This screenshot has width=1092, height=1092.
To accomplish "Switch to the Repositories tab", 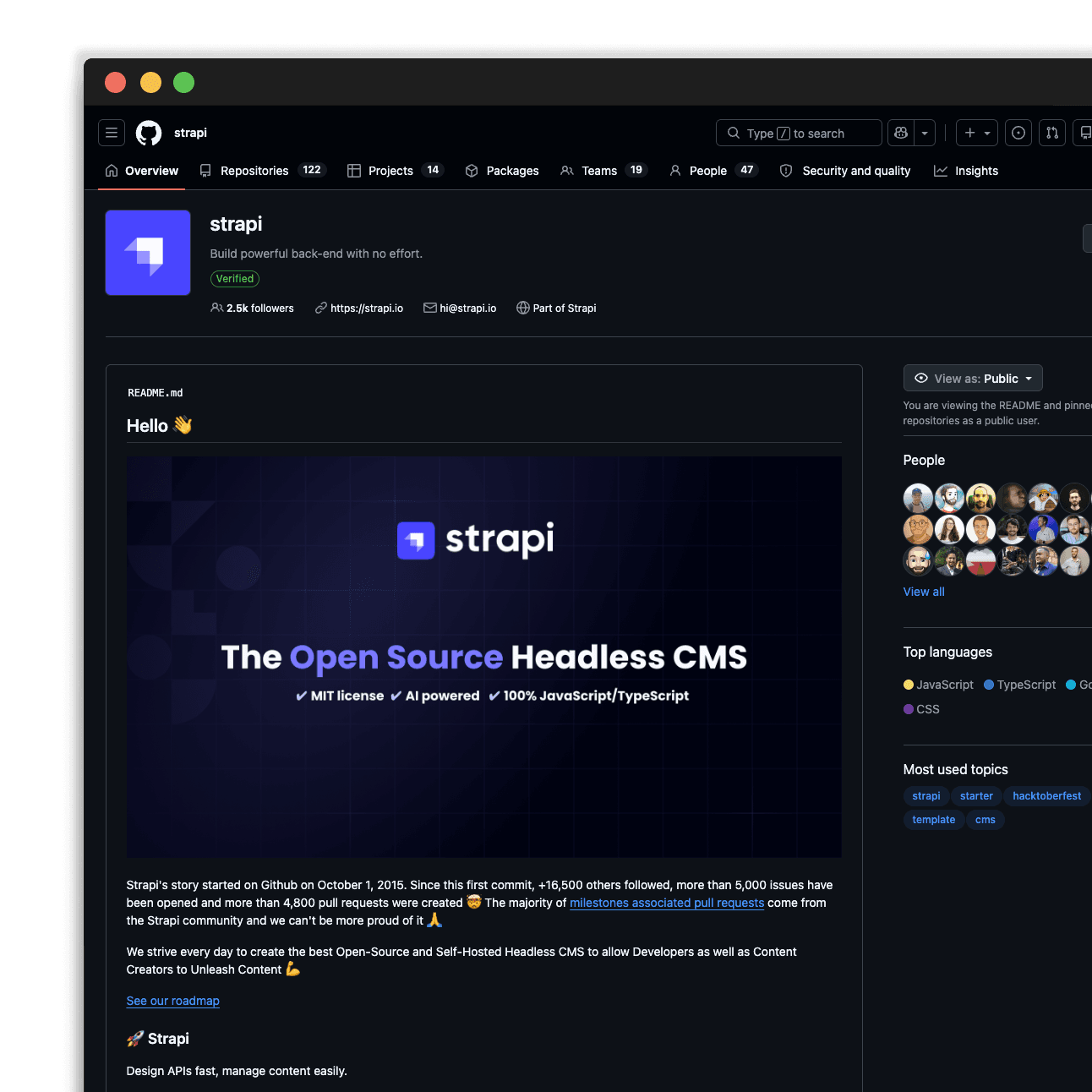I will [263, 171].
